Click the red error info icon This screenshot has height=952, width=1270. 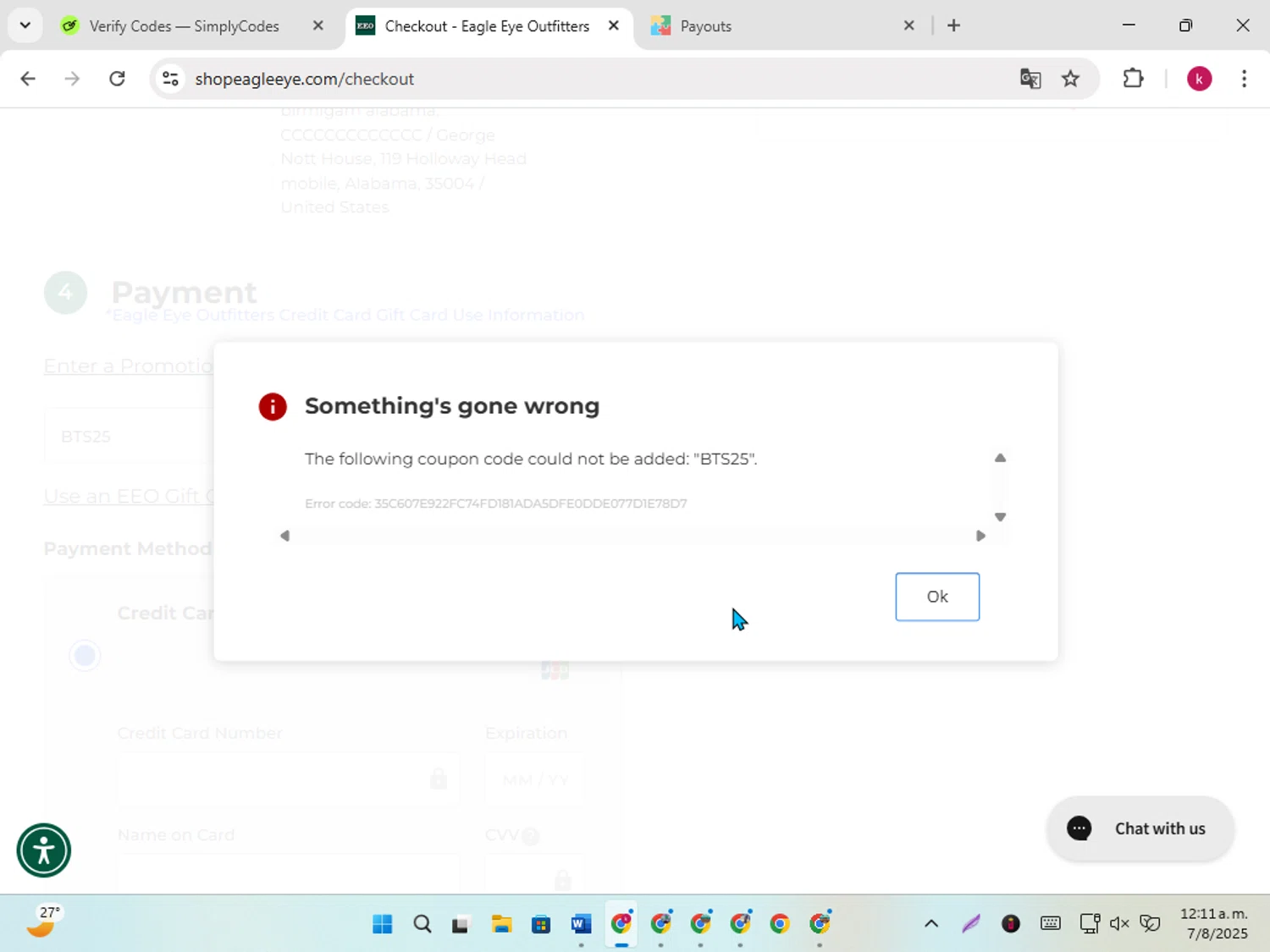[x=273, y=406]
